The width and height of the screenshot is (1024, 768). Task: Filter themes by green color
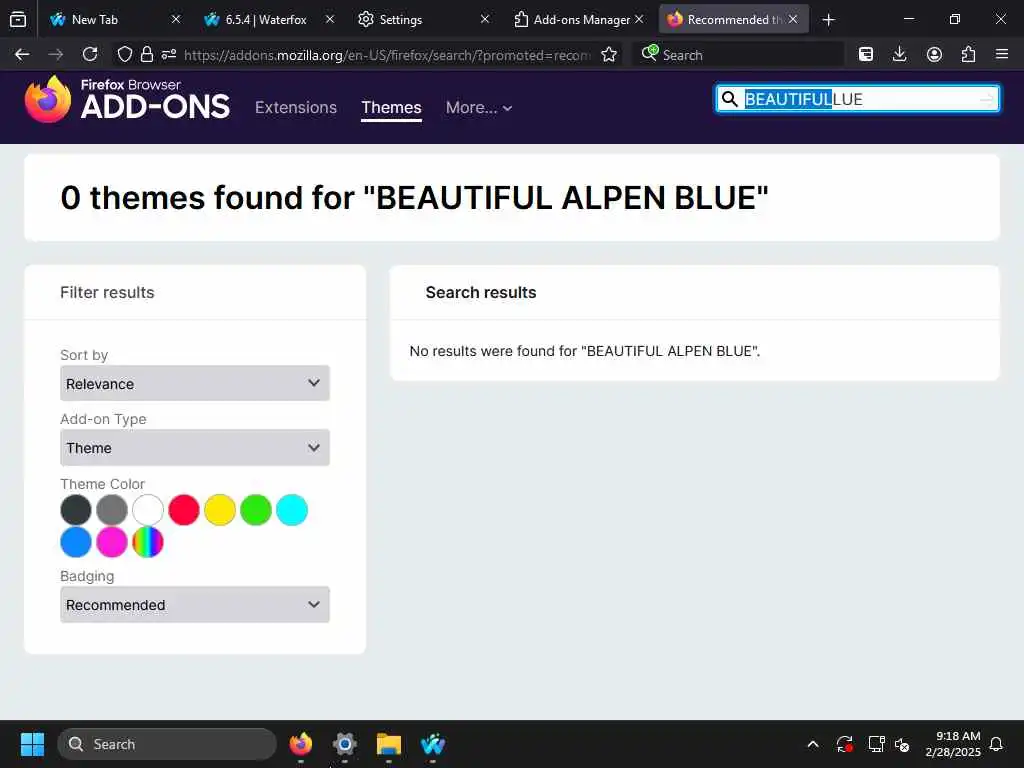(255, 509)
